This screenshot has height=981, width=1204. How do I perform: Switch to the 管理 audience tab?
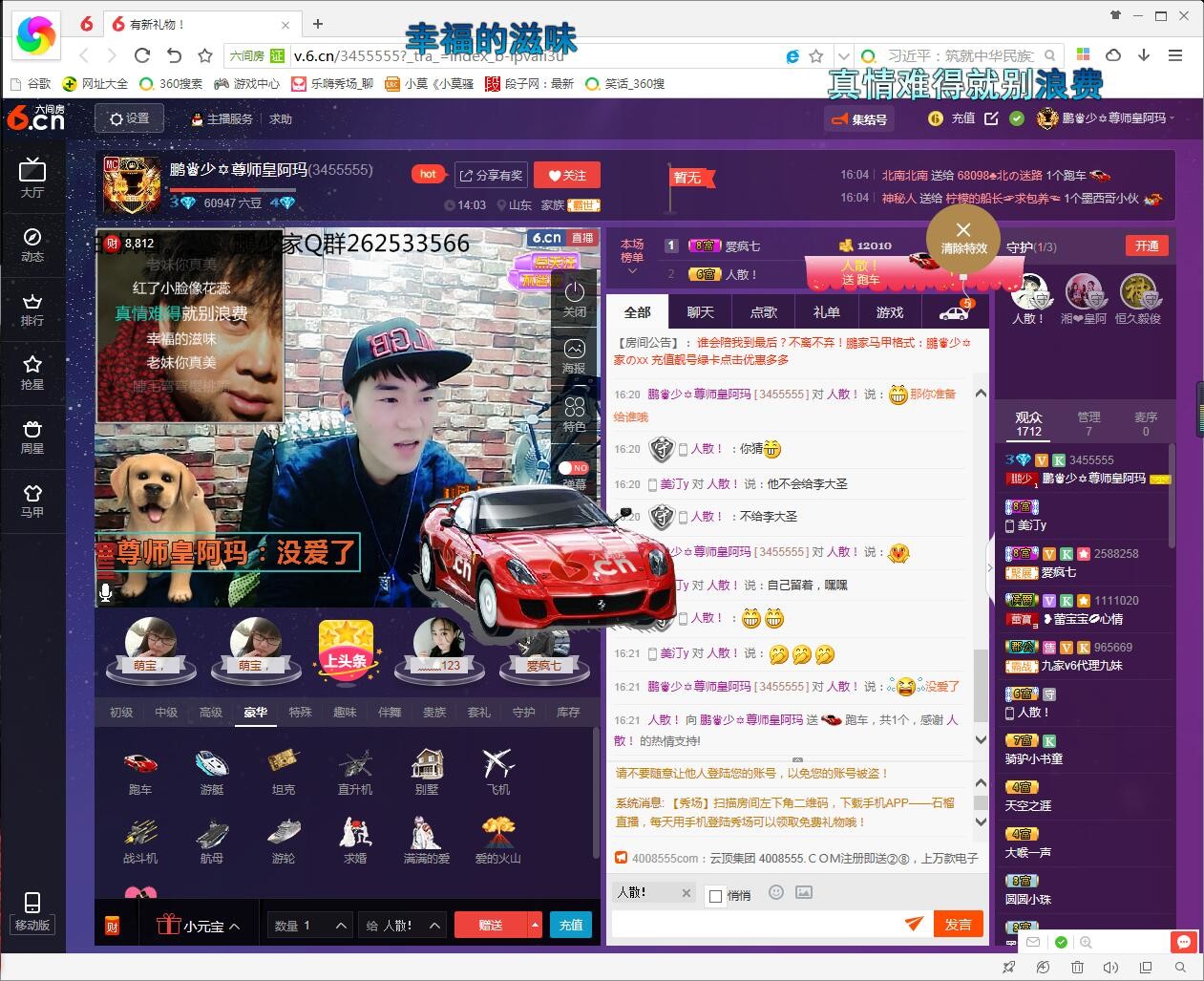pos(1089,423)
